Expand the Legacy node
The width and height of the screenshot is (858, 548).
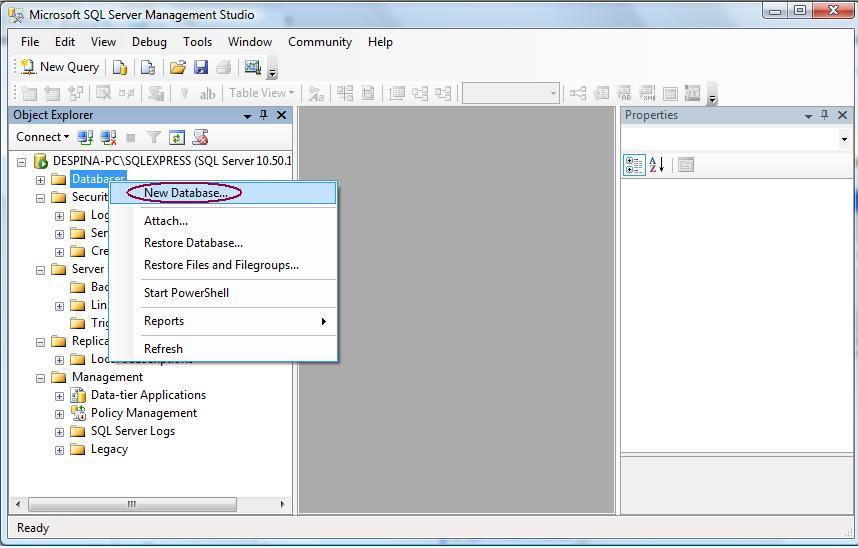[59, 451]
